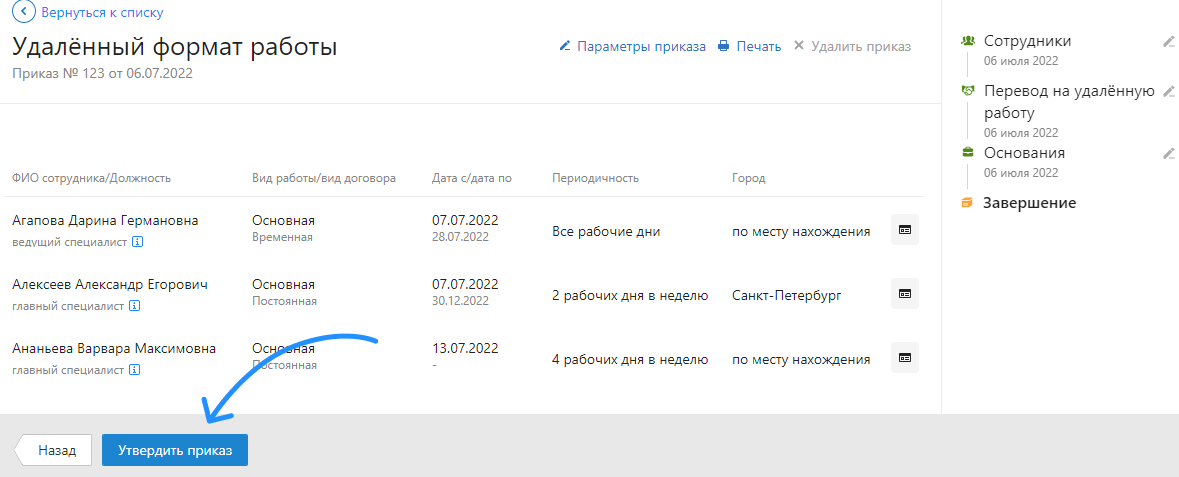Open card icon for Агапова Дарина Германовна

(x=905, y=229)
